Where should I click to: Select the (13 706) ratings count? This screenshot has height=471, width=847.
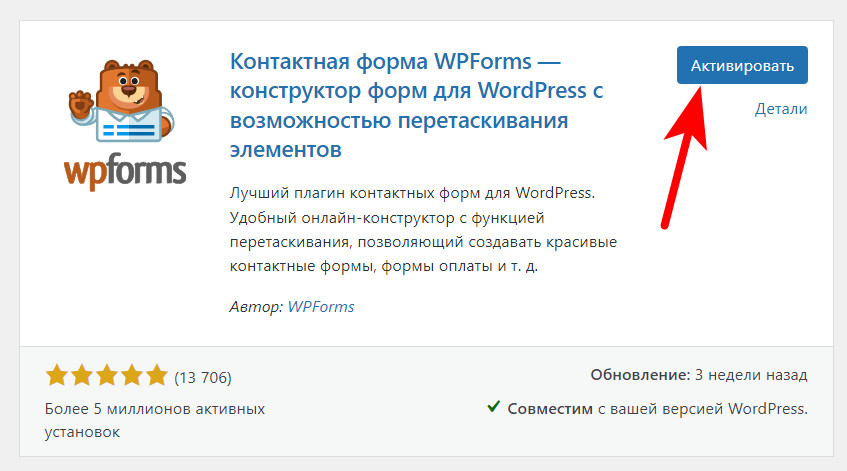point(203,378)
